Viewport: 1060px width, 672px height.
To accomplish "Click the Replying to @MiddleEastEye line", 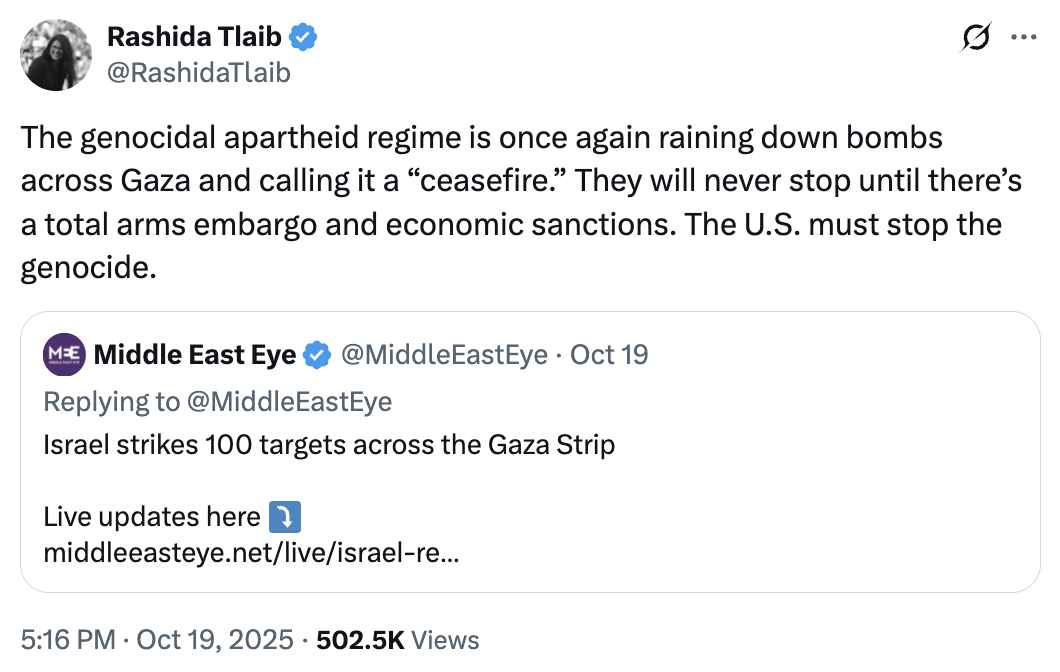I will pyautogui.click(x=218, y=401).
